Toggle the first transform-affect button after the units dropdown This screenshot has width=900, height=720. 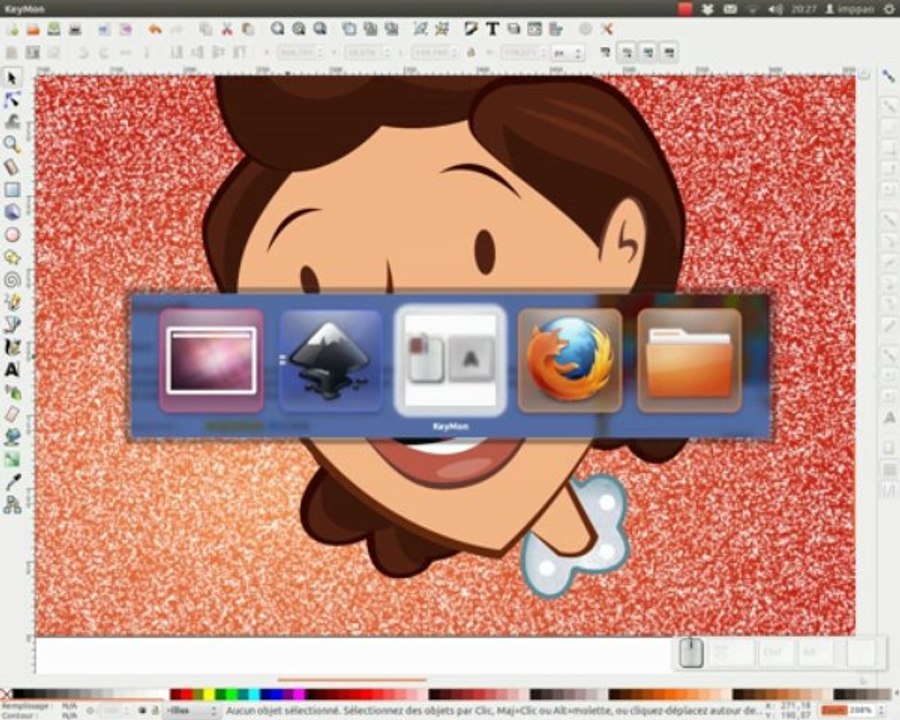coord(606,53)
